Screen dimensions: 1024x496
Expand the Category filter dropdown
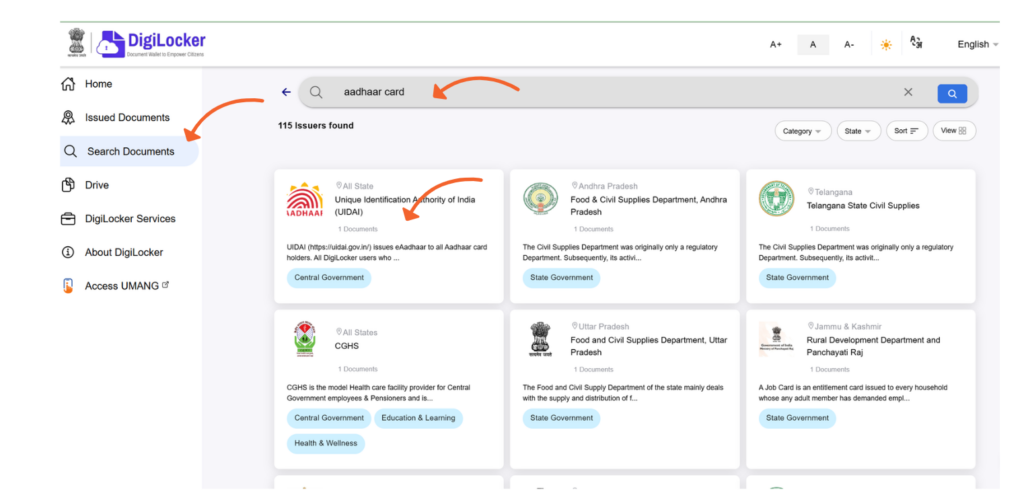[803, 131]
